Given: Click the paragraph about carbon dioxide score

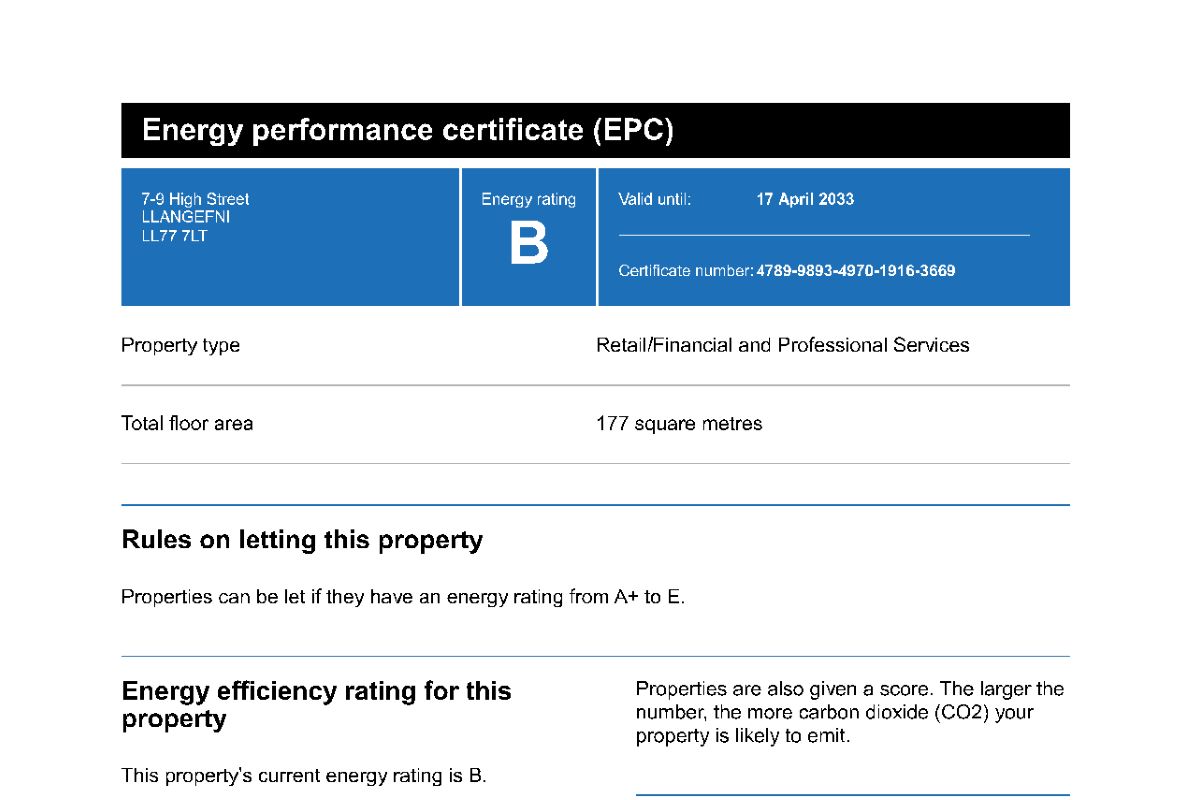Looking at the screenshot, I should pyautogui.click(x=850, y=712).
